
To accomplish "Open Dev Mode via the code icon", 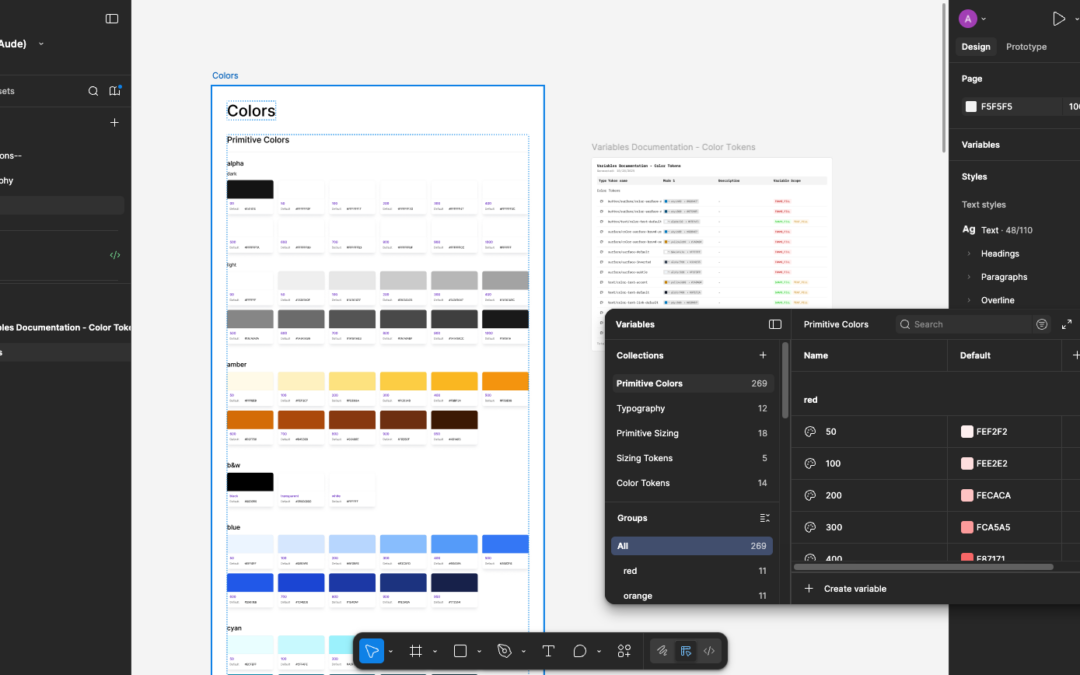I will click(709, 650).
